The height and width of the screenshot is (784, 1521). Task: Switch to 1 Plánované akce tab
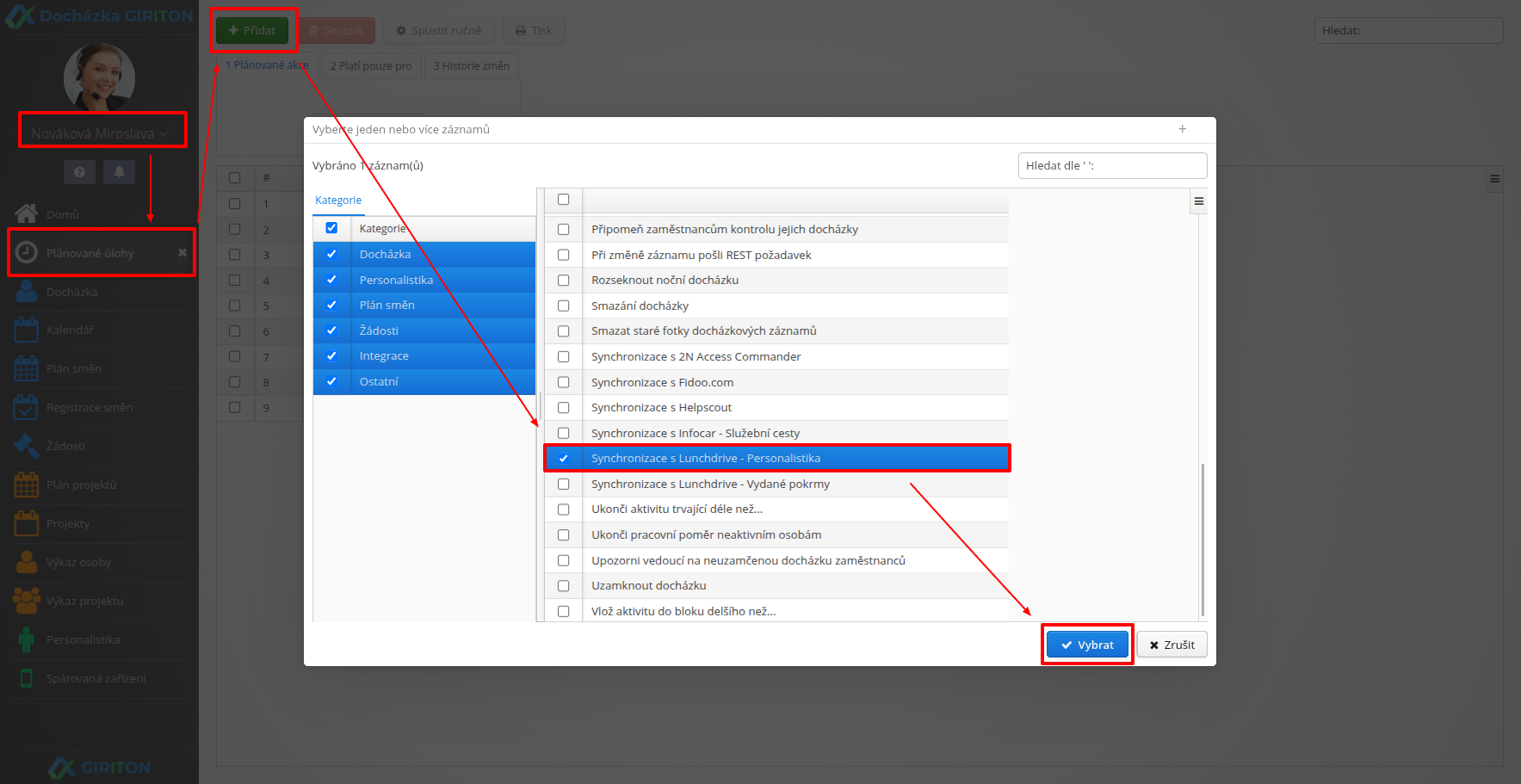(267, 65)
